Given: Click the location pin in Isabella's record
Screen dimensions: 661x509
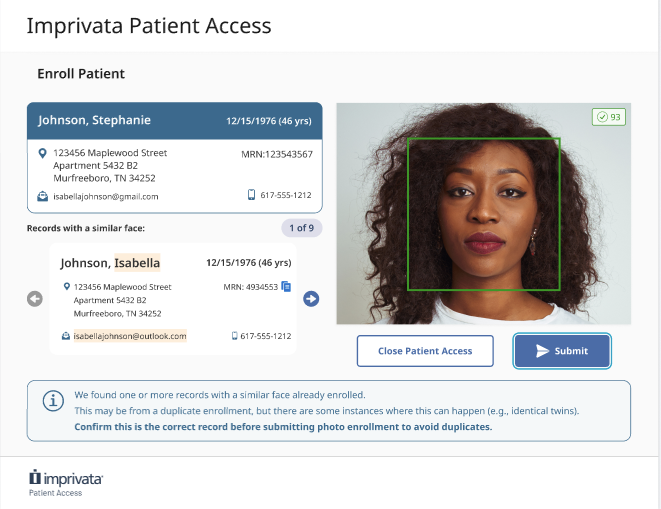Looking at the screenshot, I should pos(66,286).
